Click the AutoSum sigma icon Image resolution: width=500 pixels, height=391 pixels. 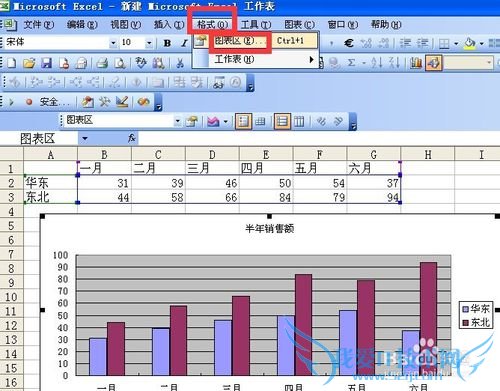[351, 63]
